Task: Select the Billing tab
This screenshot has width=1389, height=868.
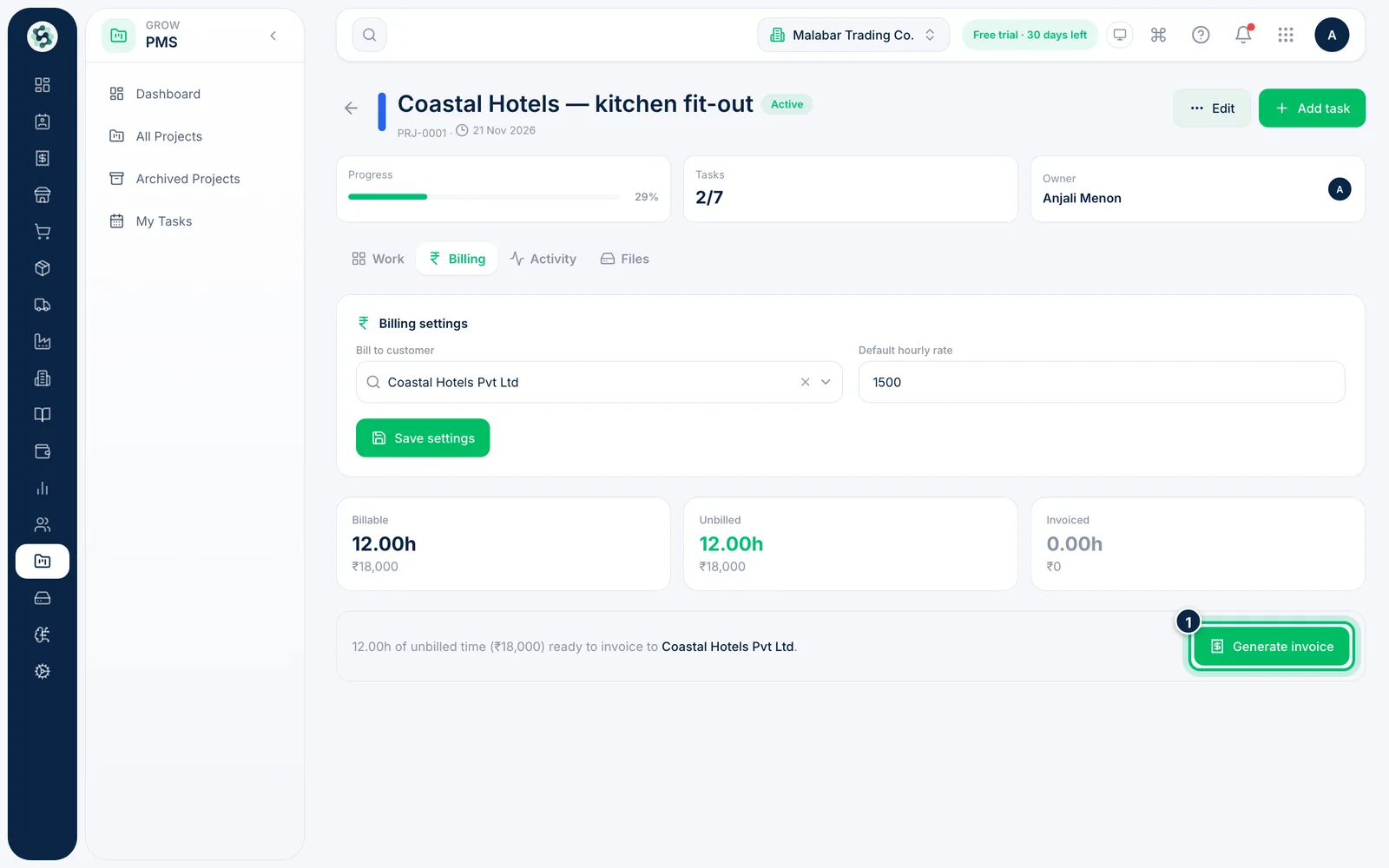Action: point(457,259)
